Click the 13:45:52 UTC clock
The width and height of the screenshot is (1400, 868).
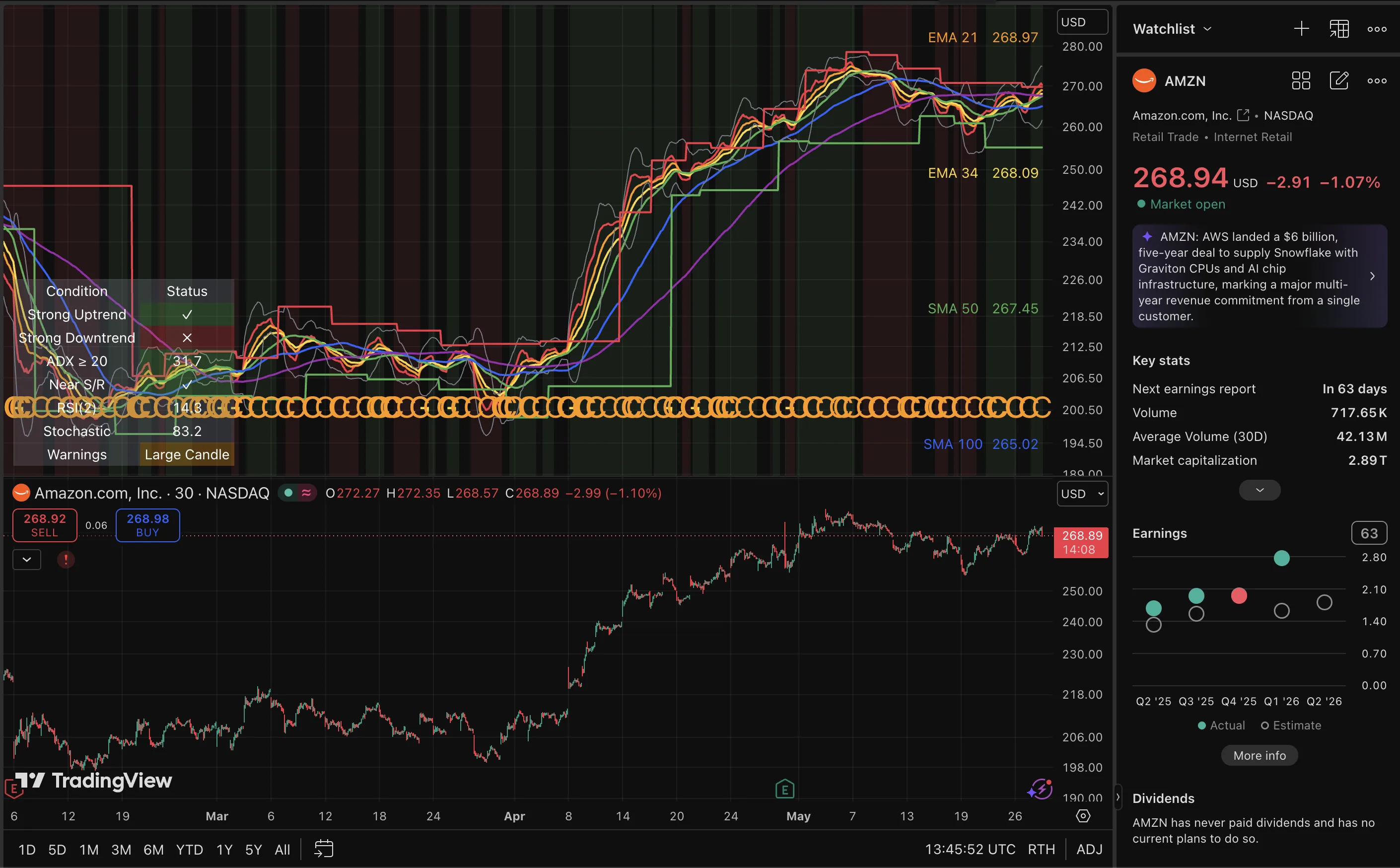[x=970, y=849]
